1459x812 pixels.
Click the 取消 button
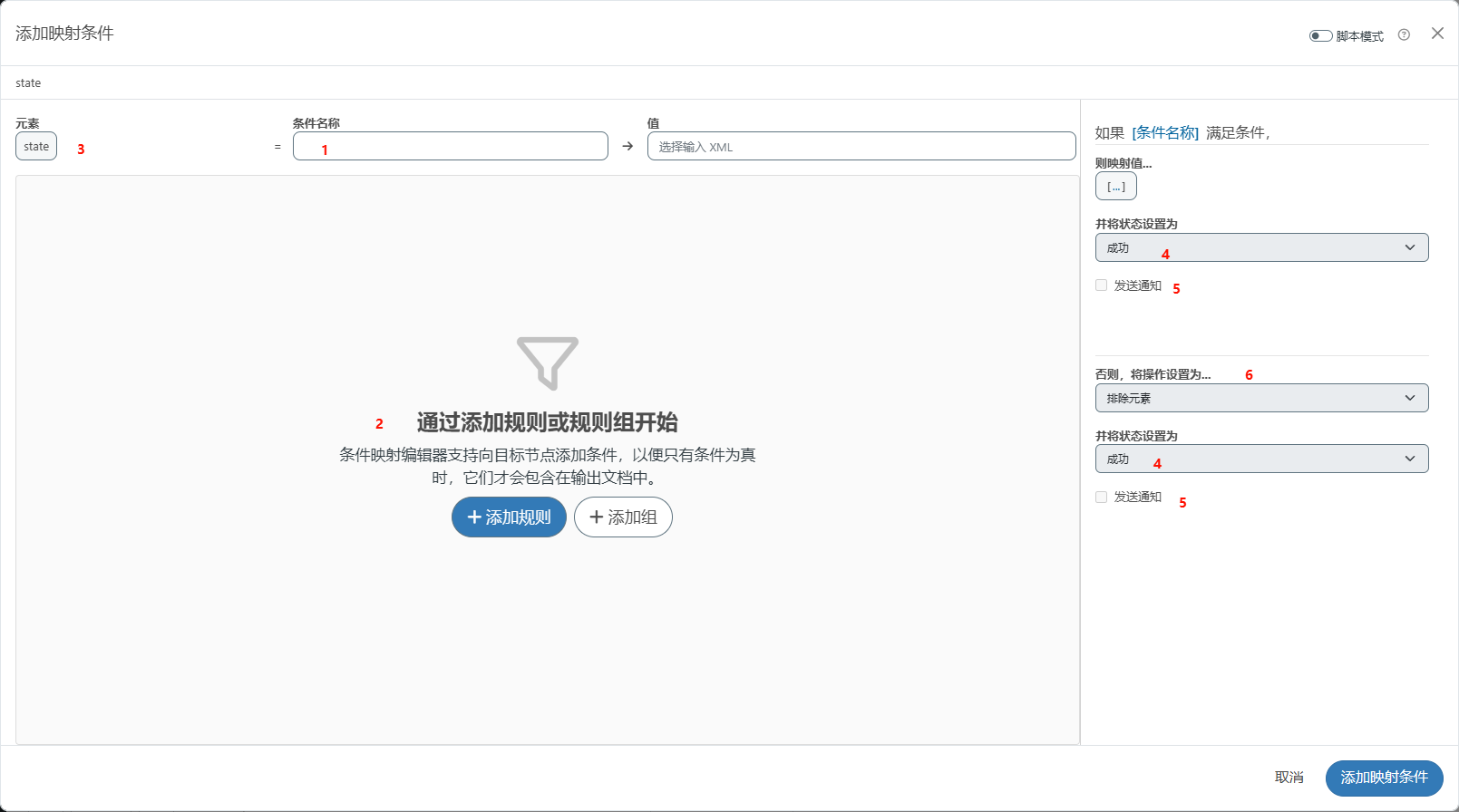(1289, 778)
